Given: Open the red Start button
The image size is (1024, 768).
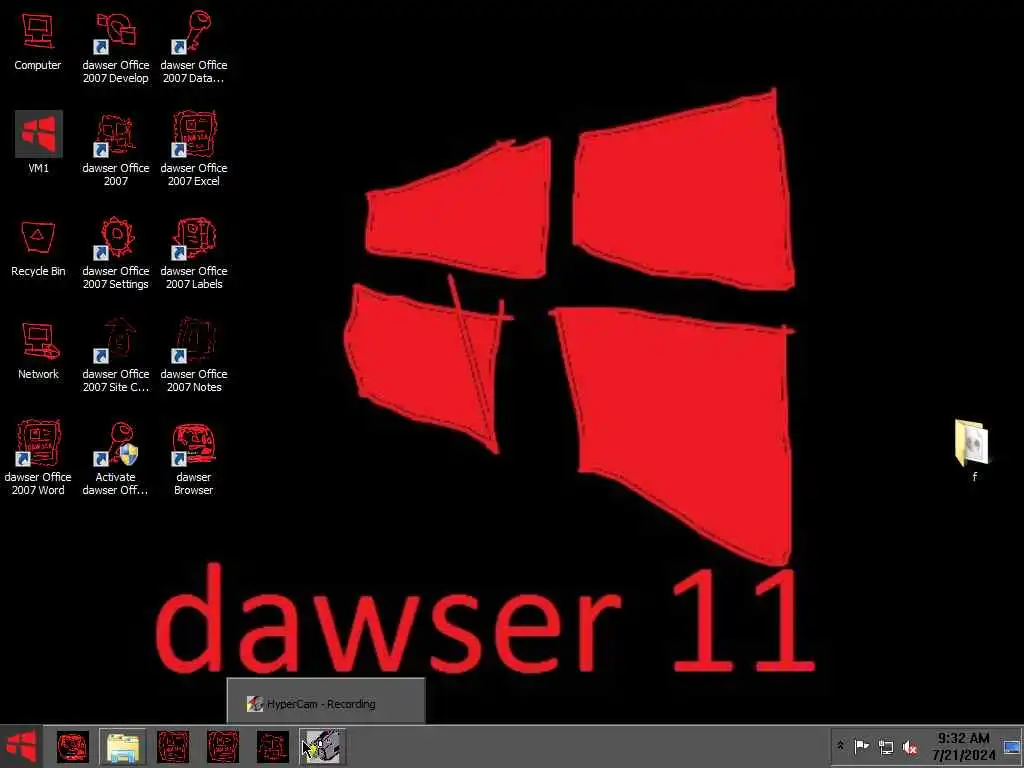Looking at the screenshot, I should tap(21, 746).
